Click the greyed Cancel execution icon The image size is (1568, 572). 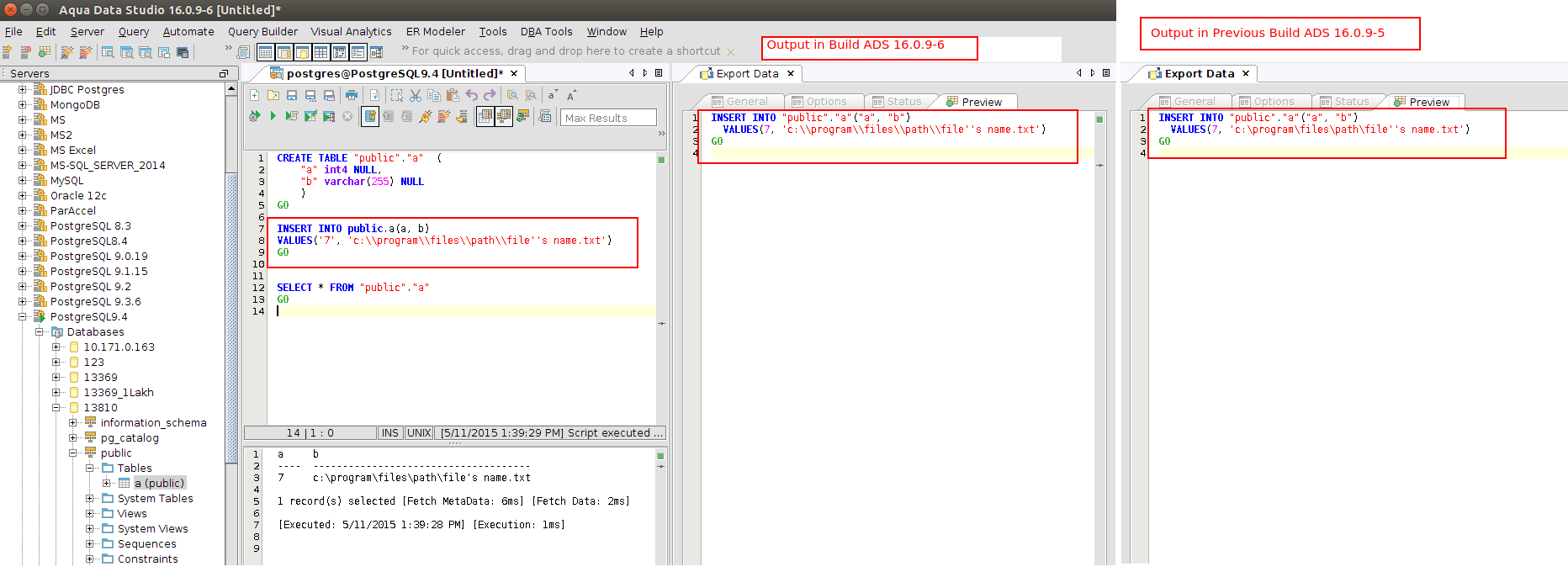click(347, 116)
